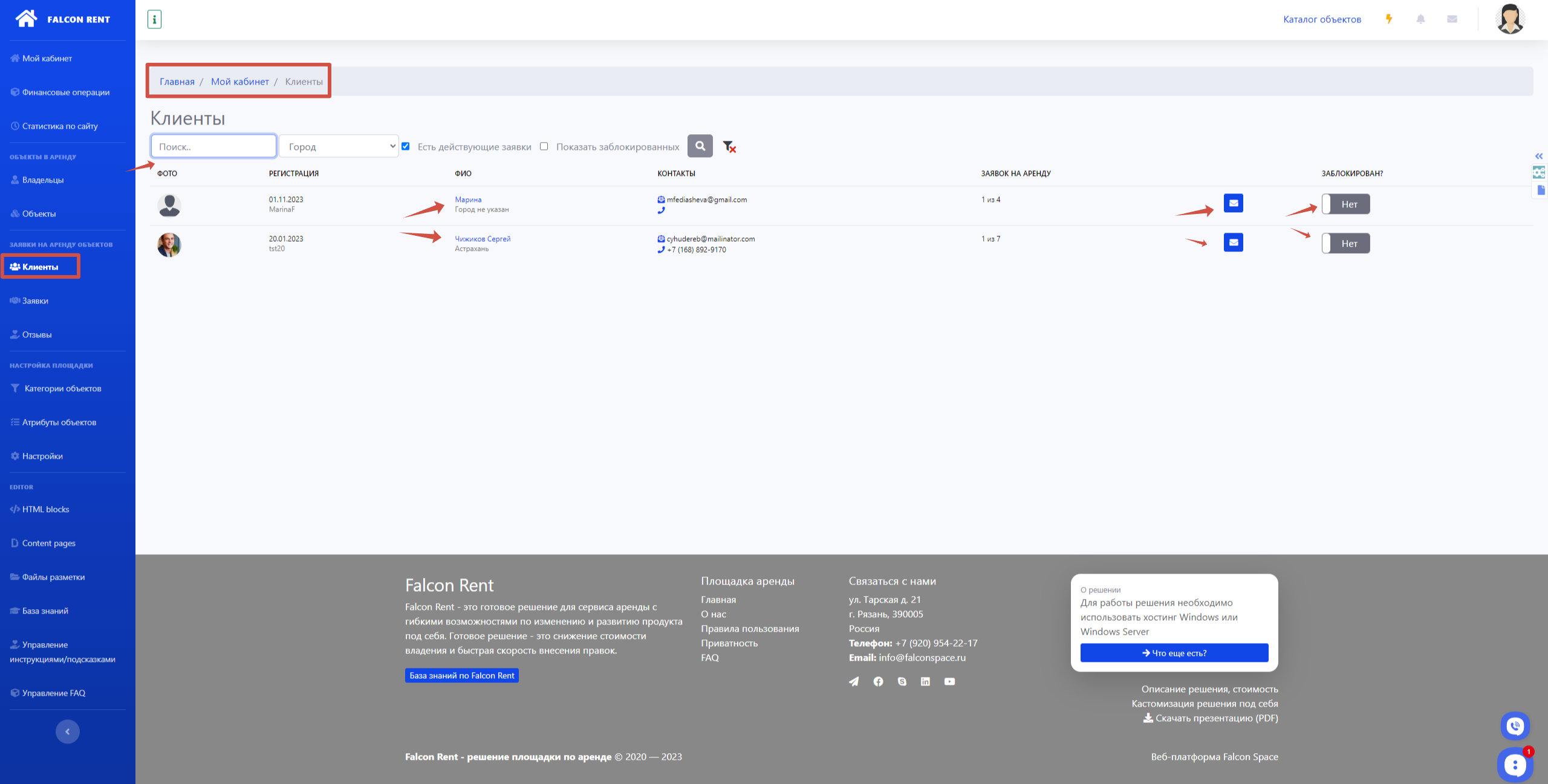Clear filters with the funnel-x icon
Screen dimensions: 1548x784
point(729,147)
